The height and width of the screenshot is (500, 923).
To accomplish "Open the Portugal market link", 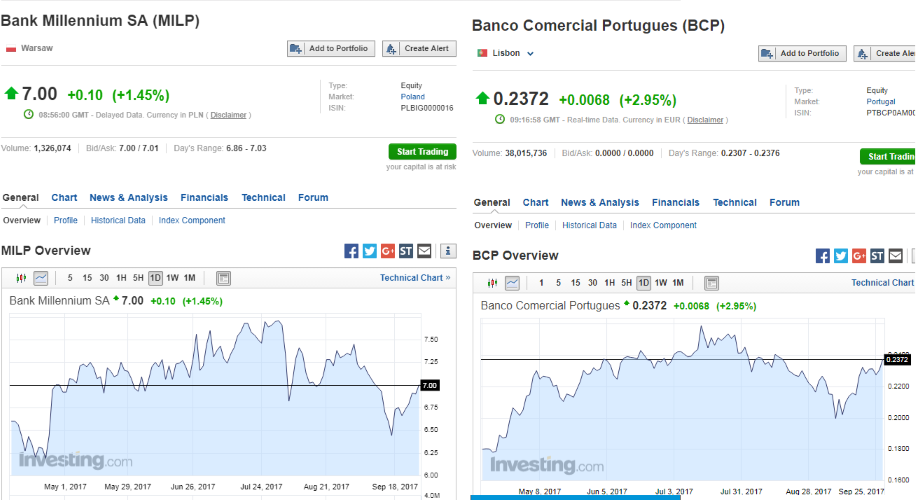I will pyautogui.click(x=881, y=101).
